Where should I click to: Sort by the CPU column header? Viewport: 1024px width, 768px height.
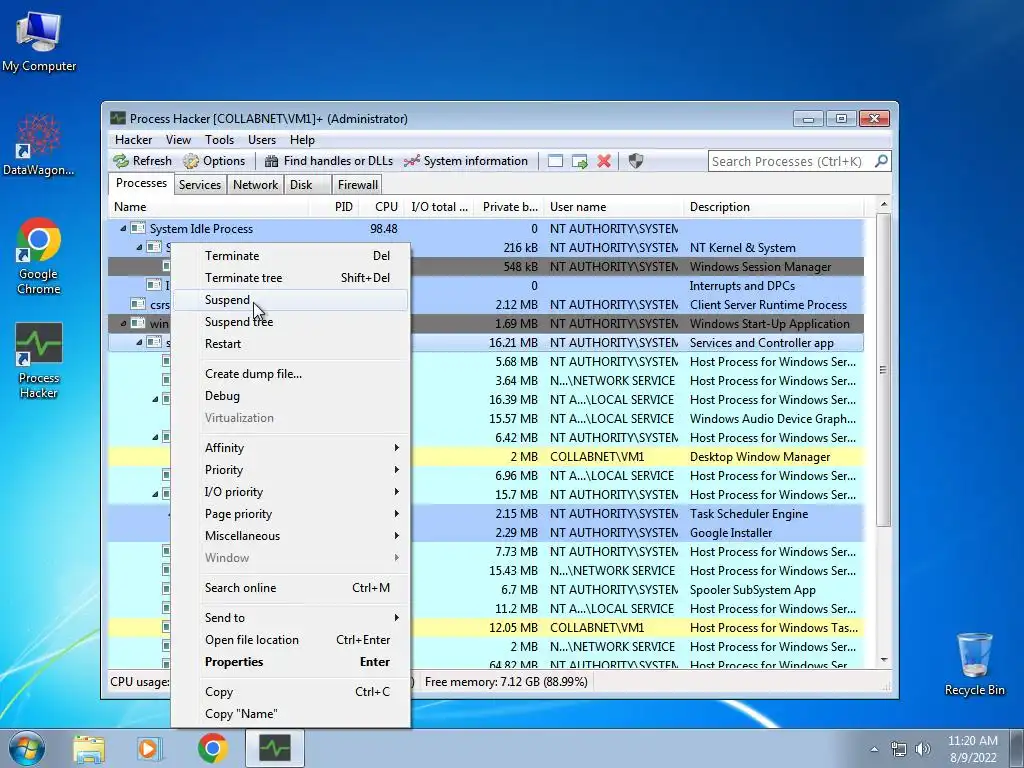coord(381,207)
